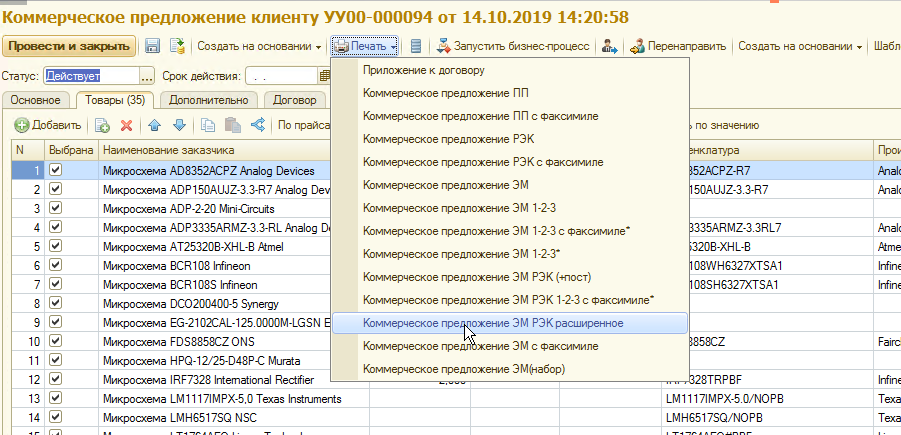Toggle Выбрана checkbox in row 12
This screenshot has height=435, width=901.
click(x=56, y=380)
